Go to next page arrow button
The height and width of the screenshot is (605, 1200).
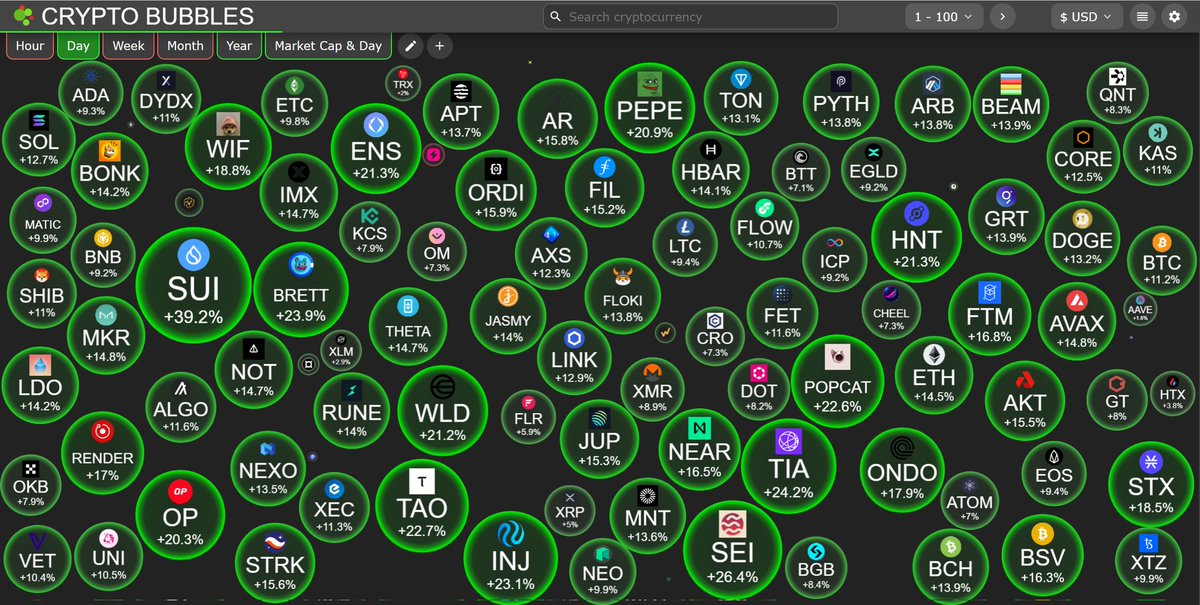[1002, 17]
